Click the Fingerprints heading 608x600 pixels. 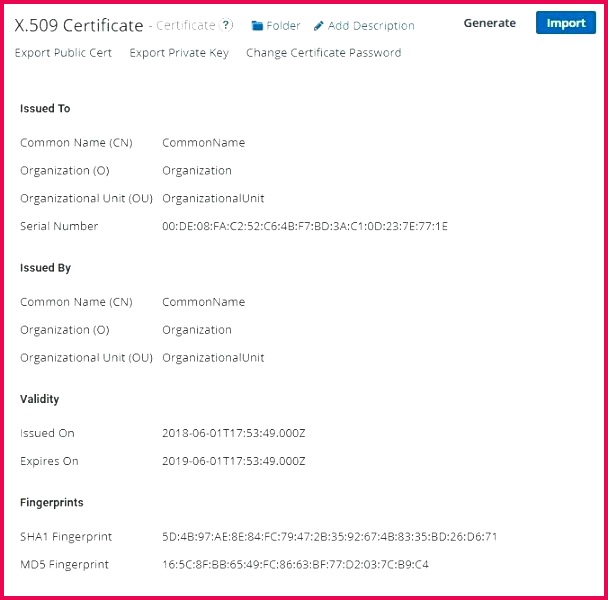click(x=52, y=503)
